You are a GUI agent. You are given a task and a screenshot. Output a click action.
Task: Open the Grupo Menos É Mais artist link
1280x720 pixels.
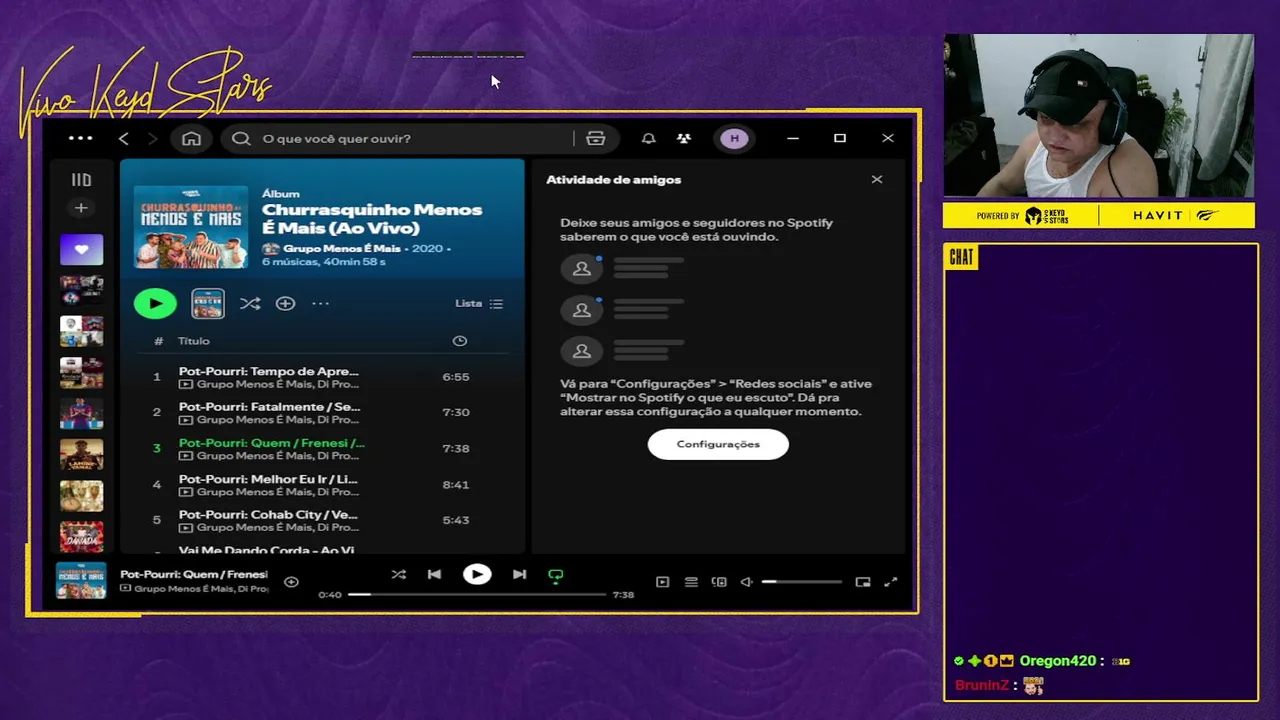(341, 248)
